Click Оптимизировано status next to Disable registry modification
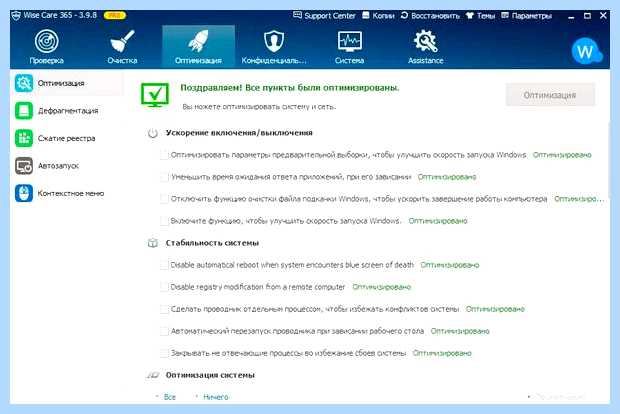Viewport: 620px width, 414px height. (382, 287)
